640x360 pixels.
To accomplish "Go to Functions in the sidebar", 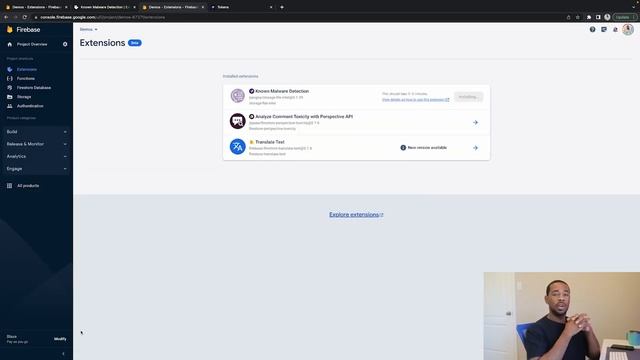I will point(26,78).
